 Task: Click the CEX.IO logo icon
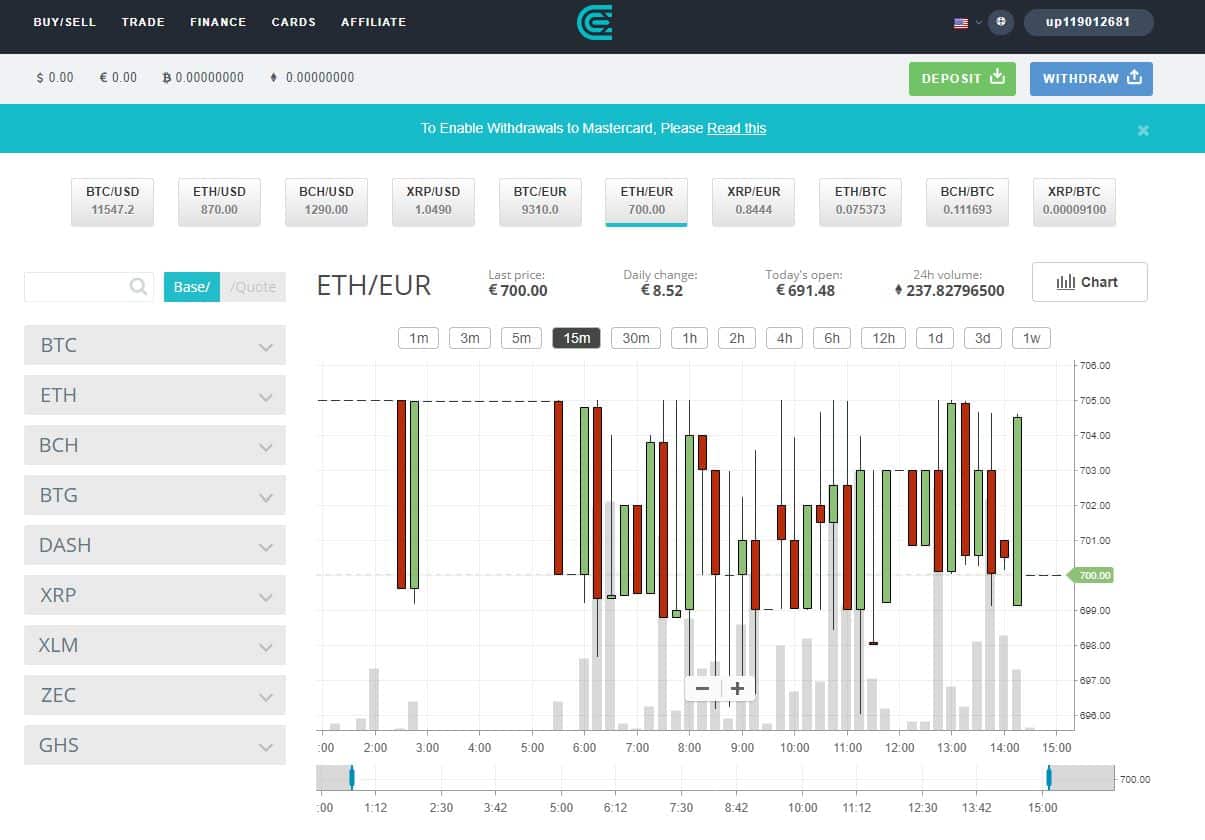click(x=594, y=22)
